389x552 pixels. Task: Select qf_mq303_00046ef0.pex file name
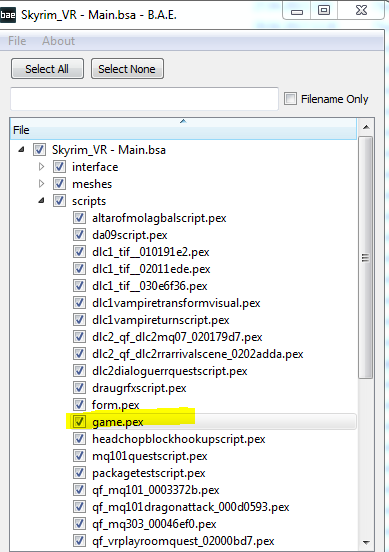pos(154,524)
